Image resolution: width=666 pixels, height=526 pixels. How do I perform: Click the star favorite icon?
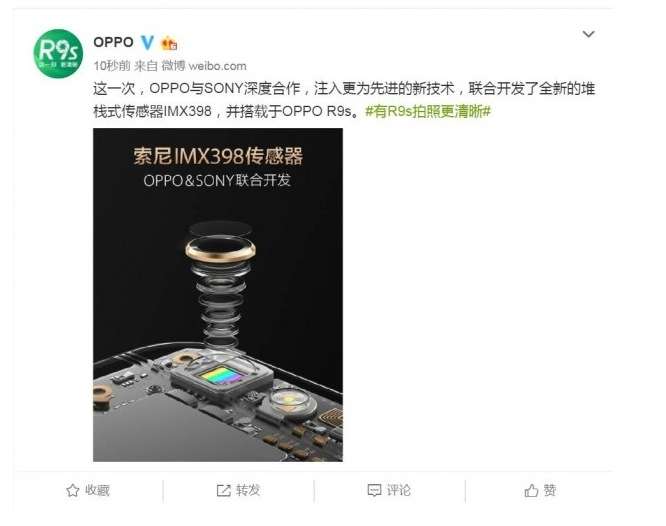point(73,491)
